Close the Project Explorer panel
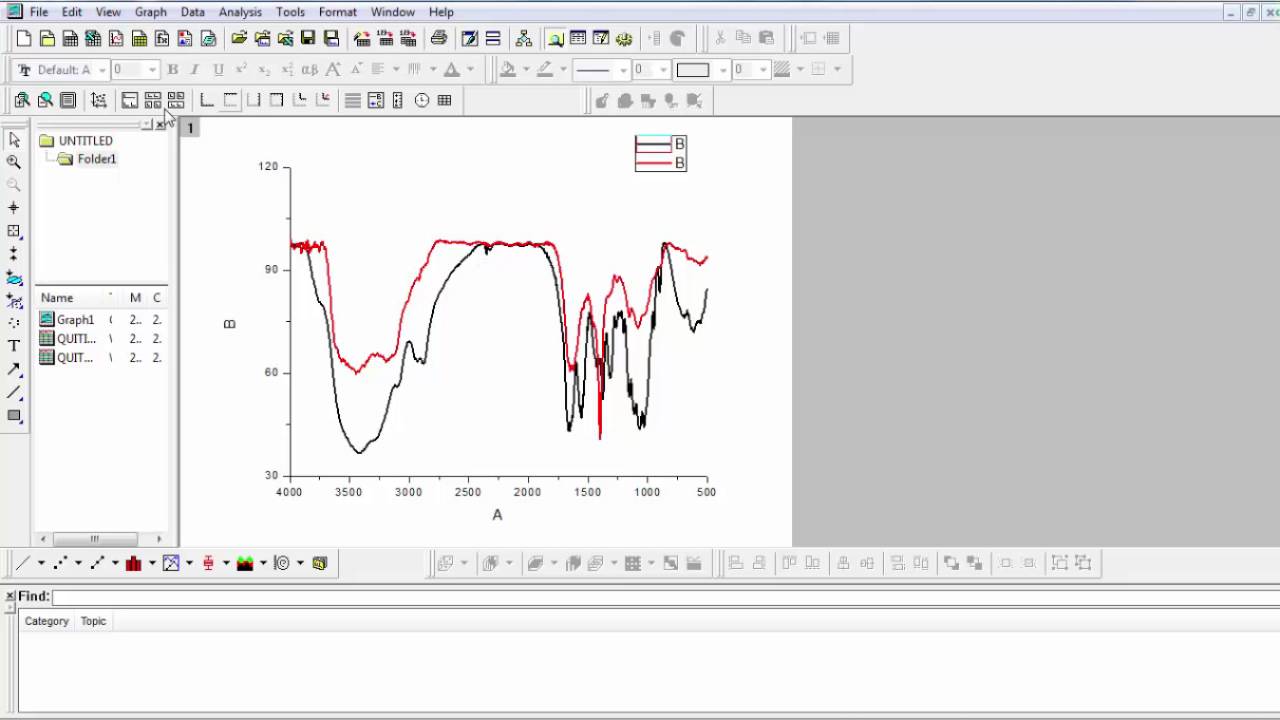This screenshot has width=1280, height=720. [160, 124]
